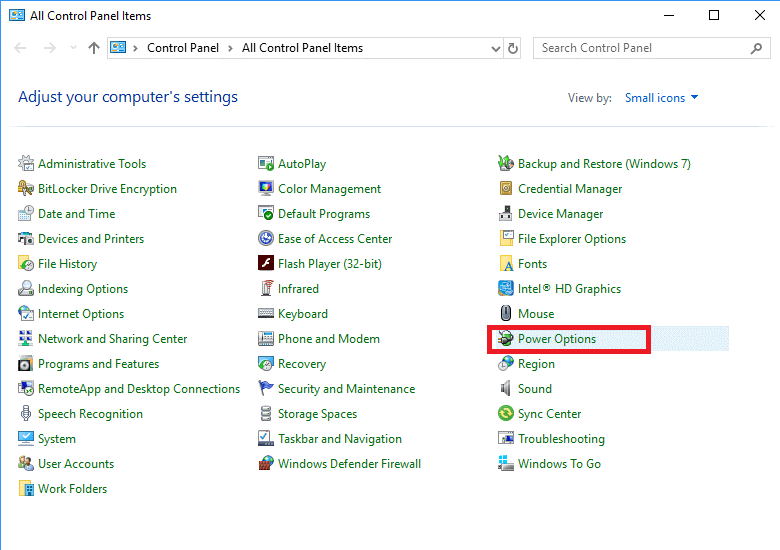Image resolution: width=780 pixels, height=550 pixels.
Task: Open the Programs and Features icon
Action: click(x=26, y=364)
